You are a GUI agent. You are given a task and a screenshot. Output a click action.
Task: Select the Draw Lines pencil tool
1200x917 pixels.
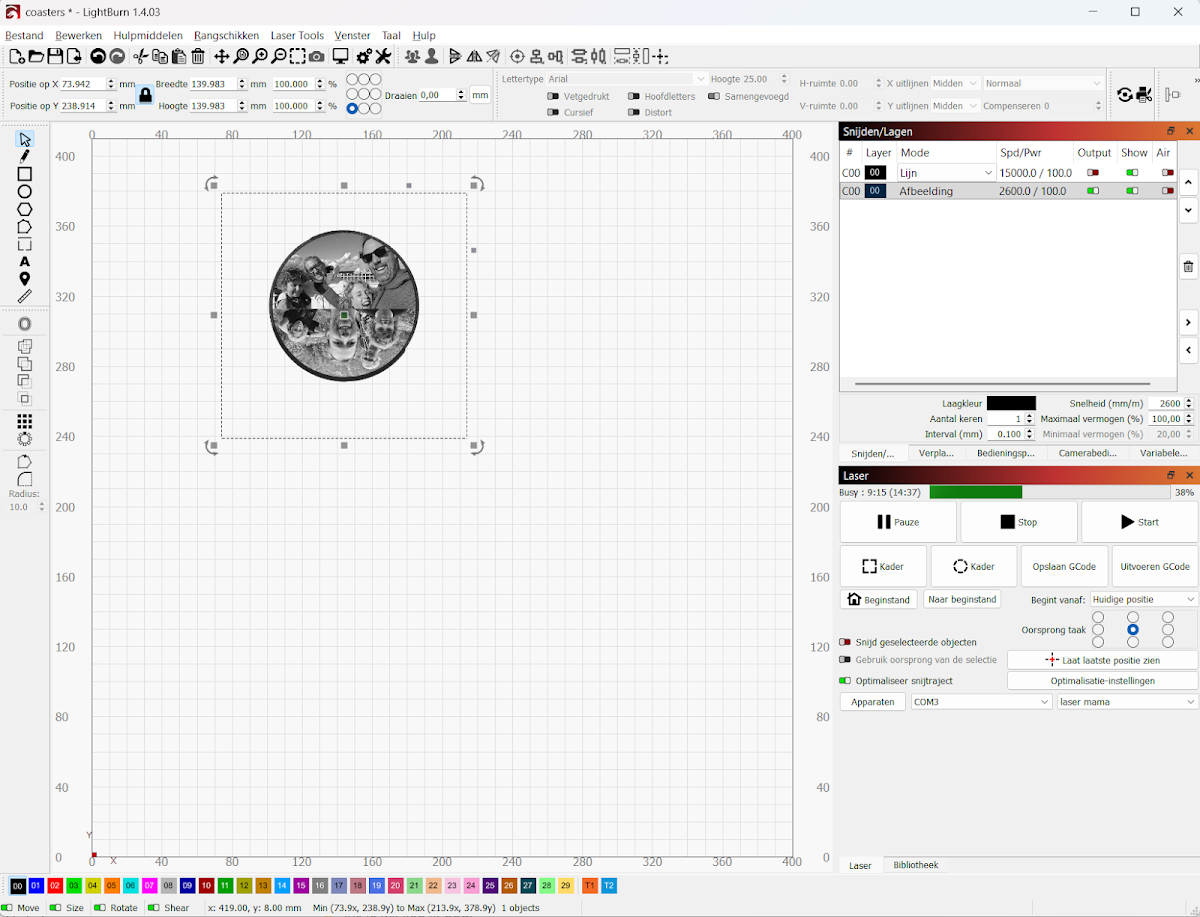[x=25, y=156]
